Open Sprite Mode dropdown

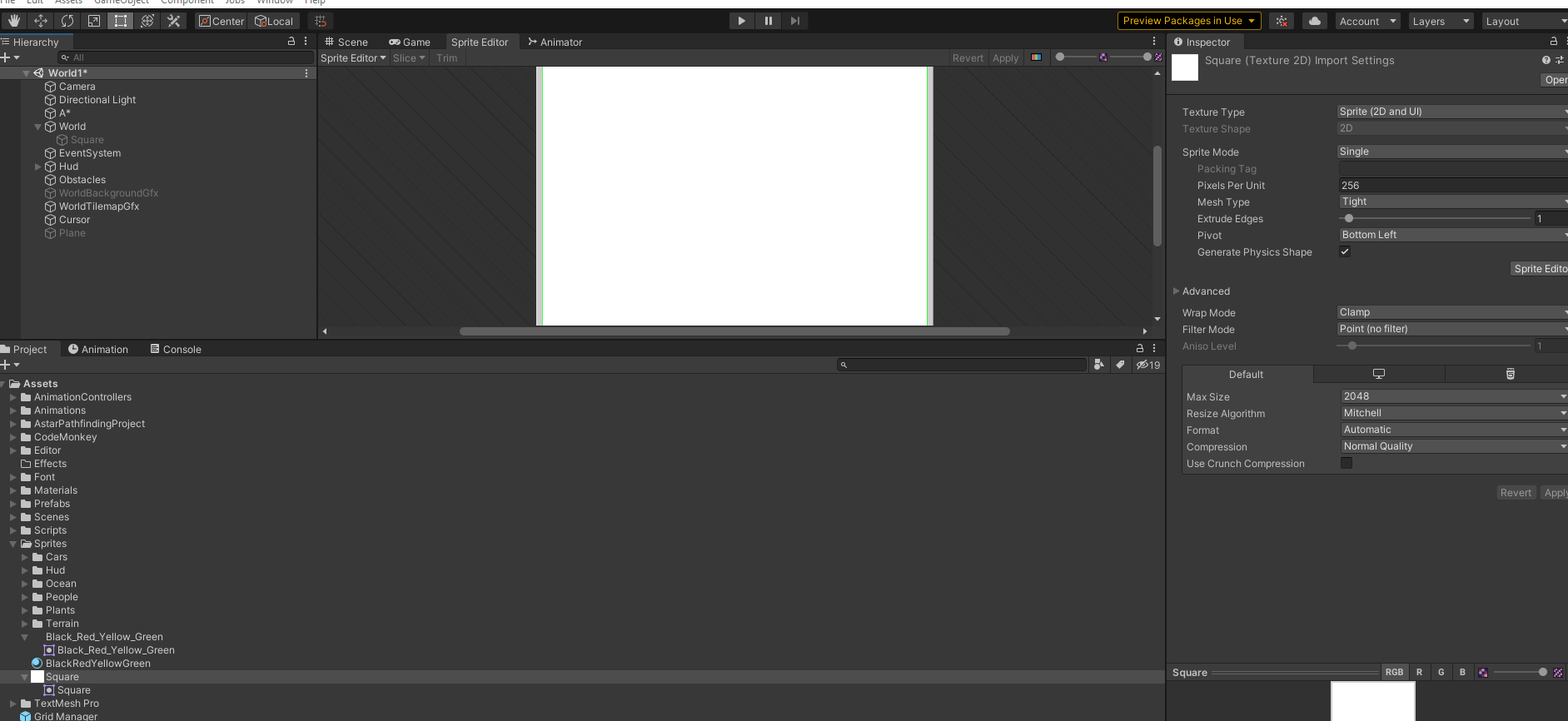(1452, 152)
